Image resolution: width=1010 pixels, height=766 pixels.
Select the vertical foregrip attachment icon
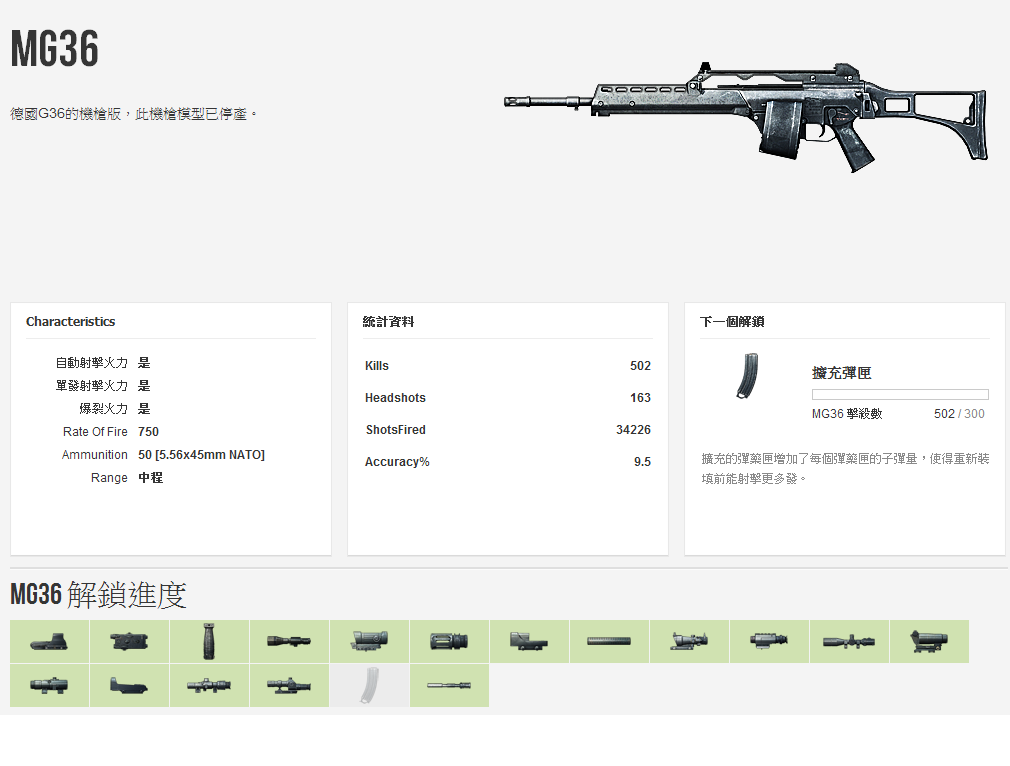[209, 641]
